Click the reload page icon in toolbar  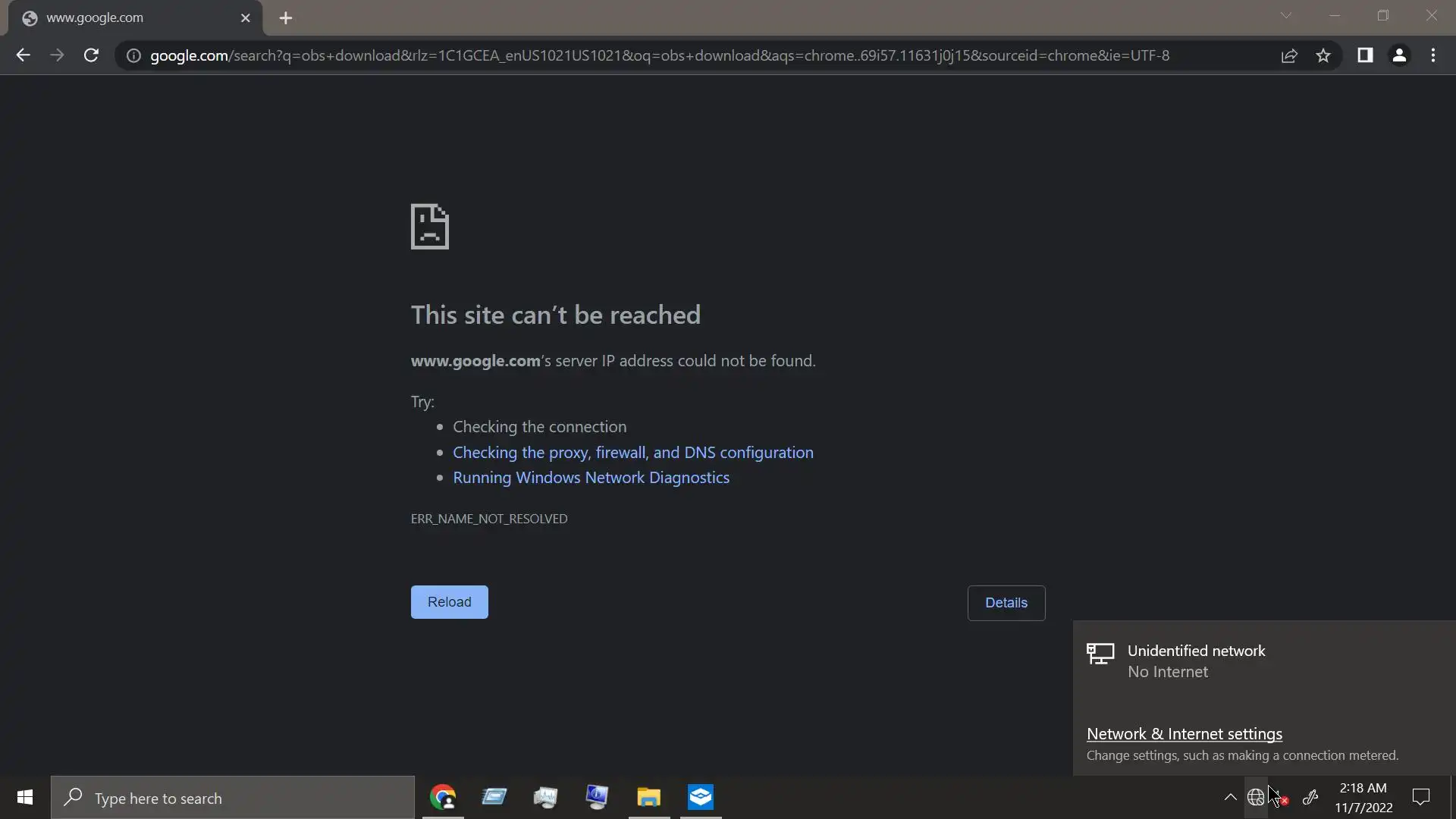click(91, 55)
